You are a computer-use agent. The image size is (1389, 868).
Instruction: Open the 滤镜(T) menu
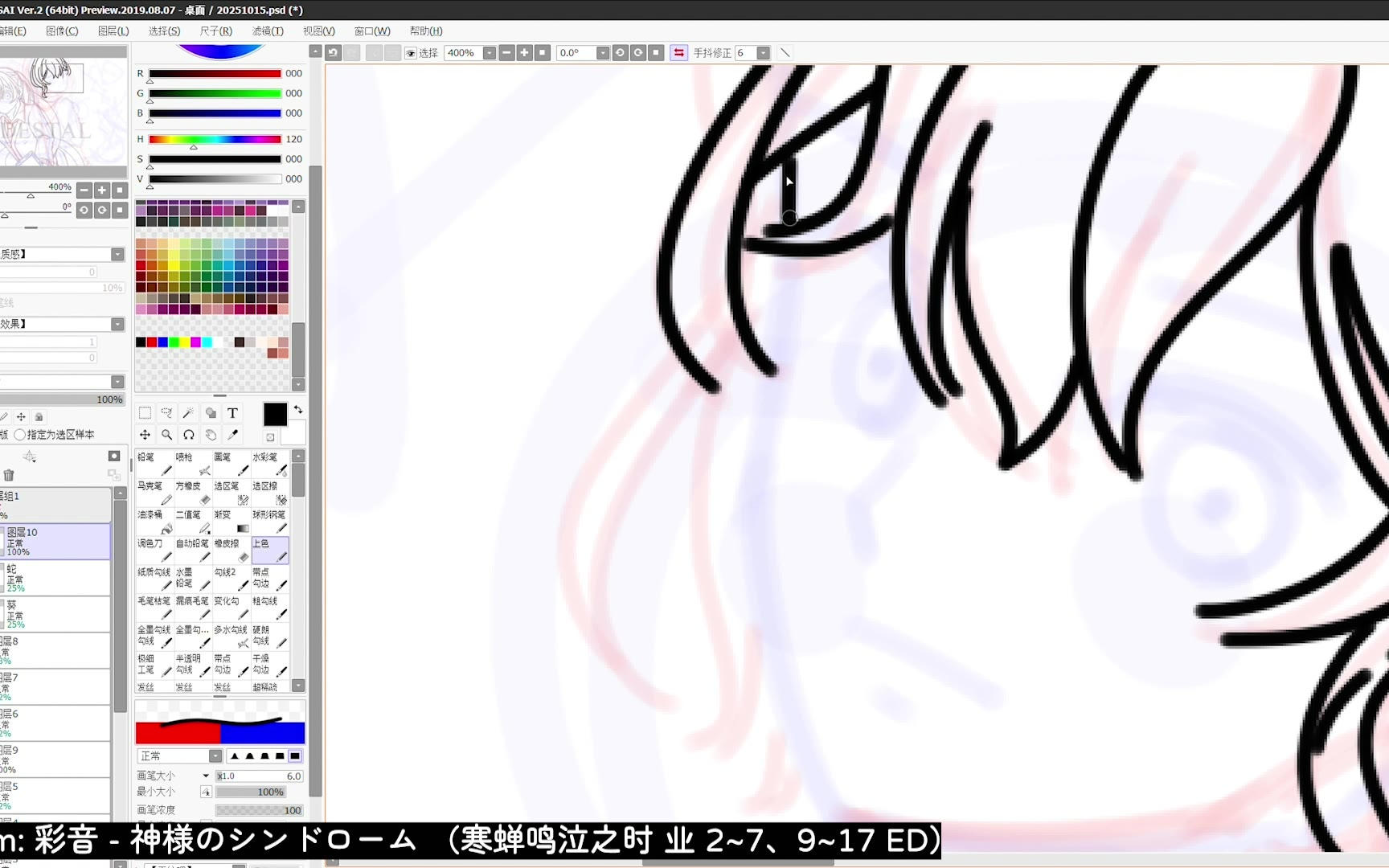[268, 31]
